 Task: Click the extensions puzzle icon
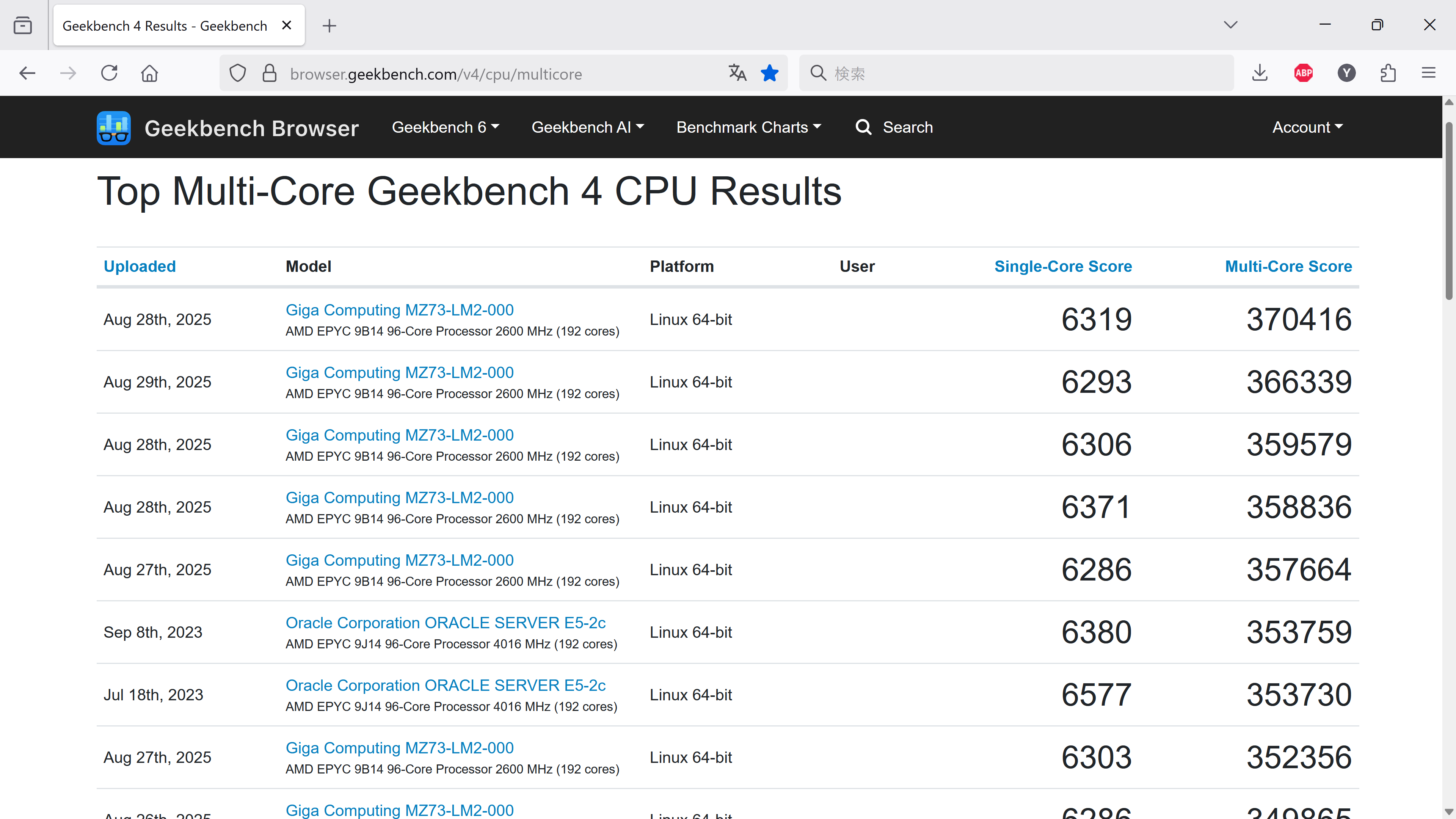(x=1388, y=74)
